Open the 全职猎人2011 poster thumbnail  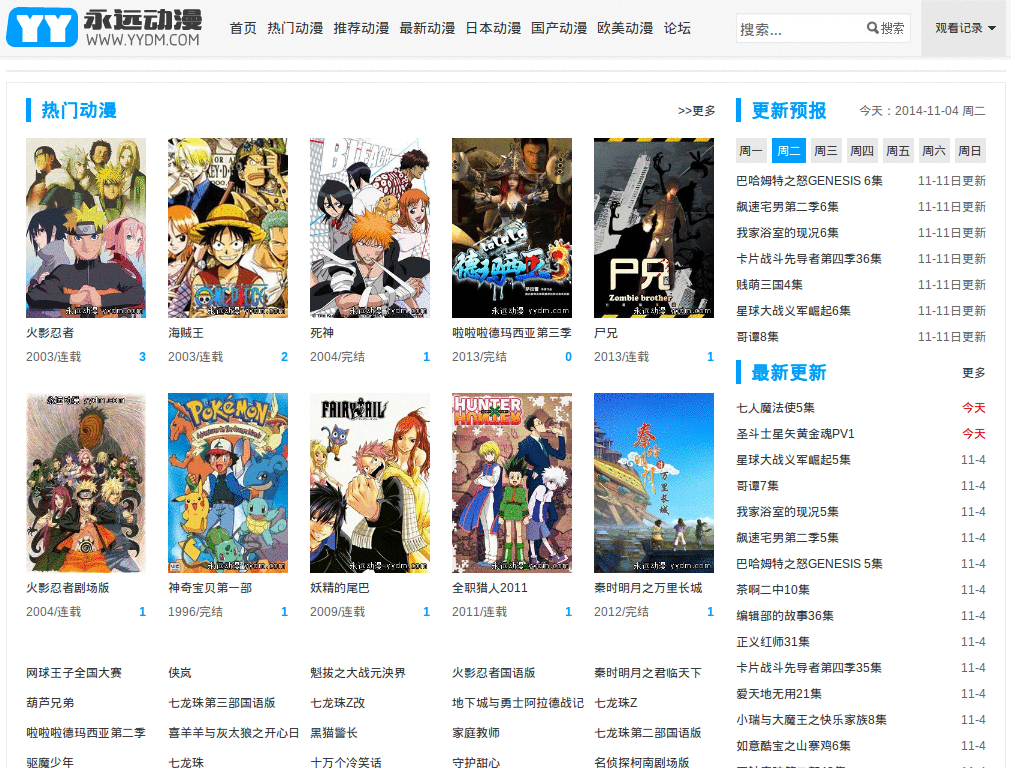point(512,483)
